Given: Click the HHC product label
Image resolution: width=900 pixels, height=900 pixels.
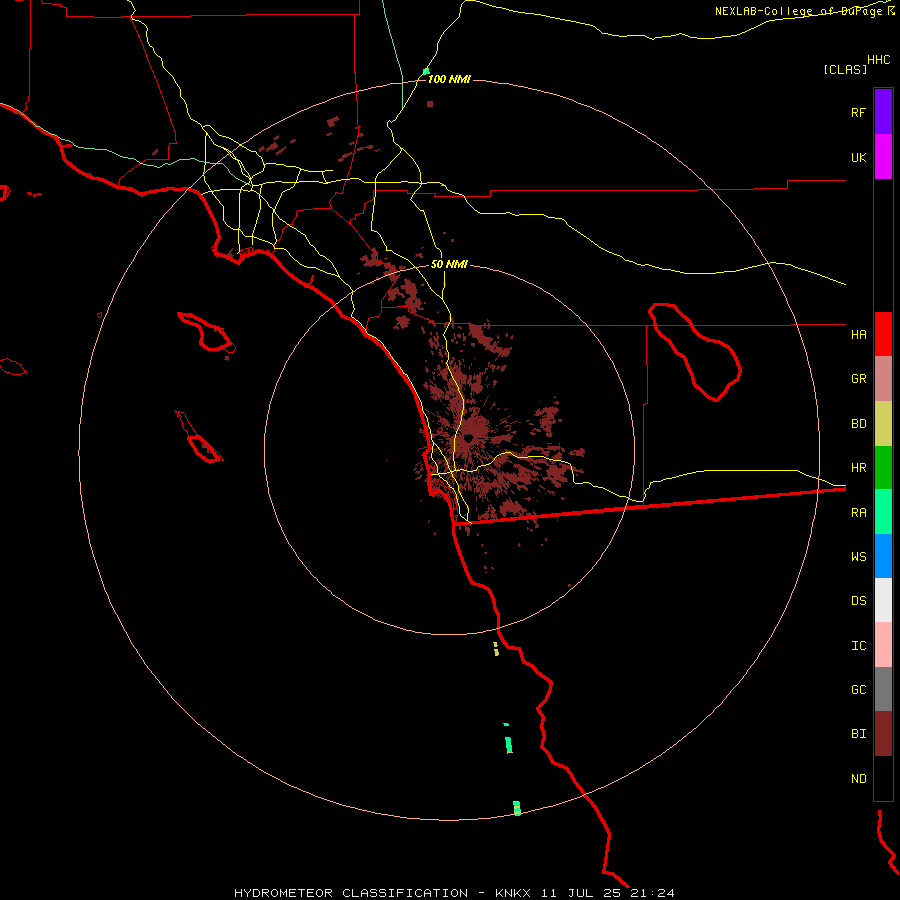Looking at the screenshot, I should pos(878,60).
